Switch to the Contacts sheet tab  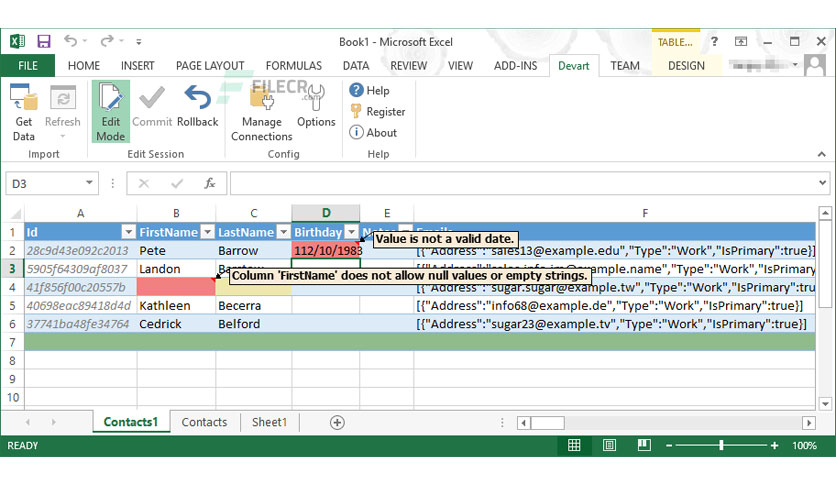tap(204, 422)
